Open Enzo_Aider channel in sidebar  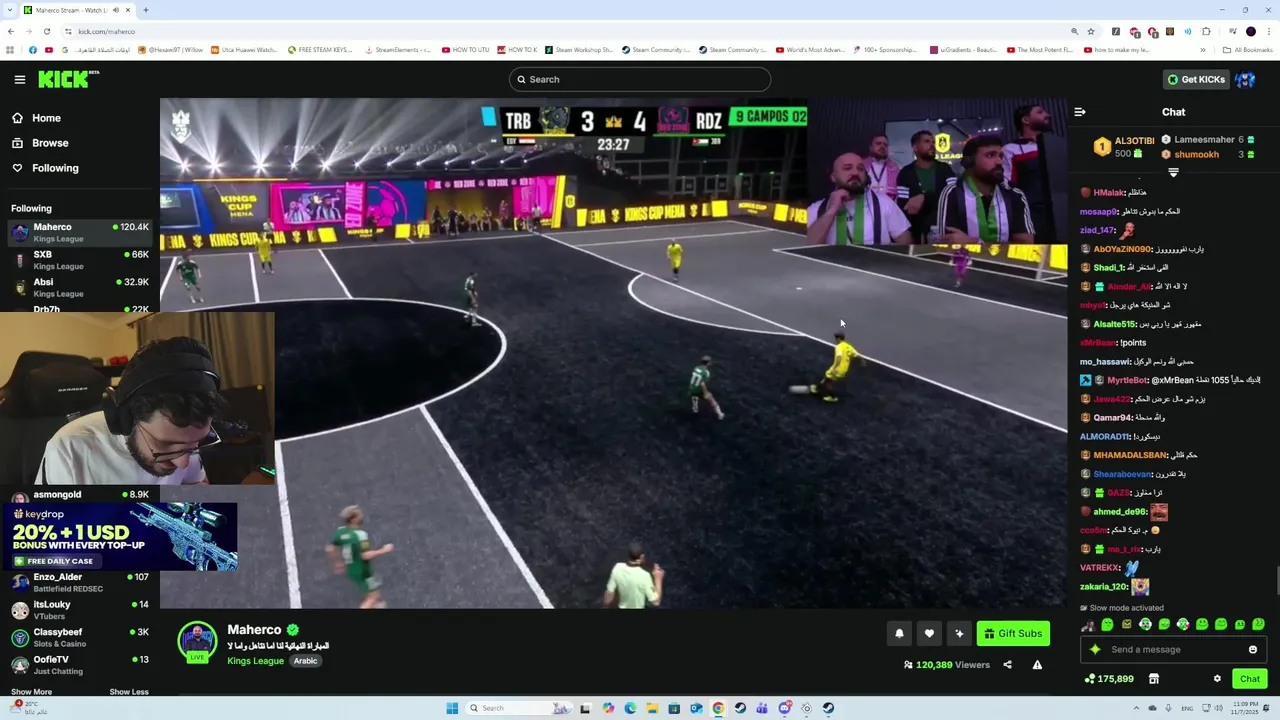click(x=80, y=582)
